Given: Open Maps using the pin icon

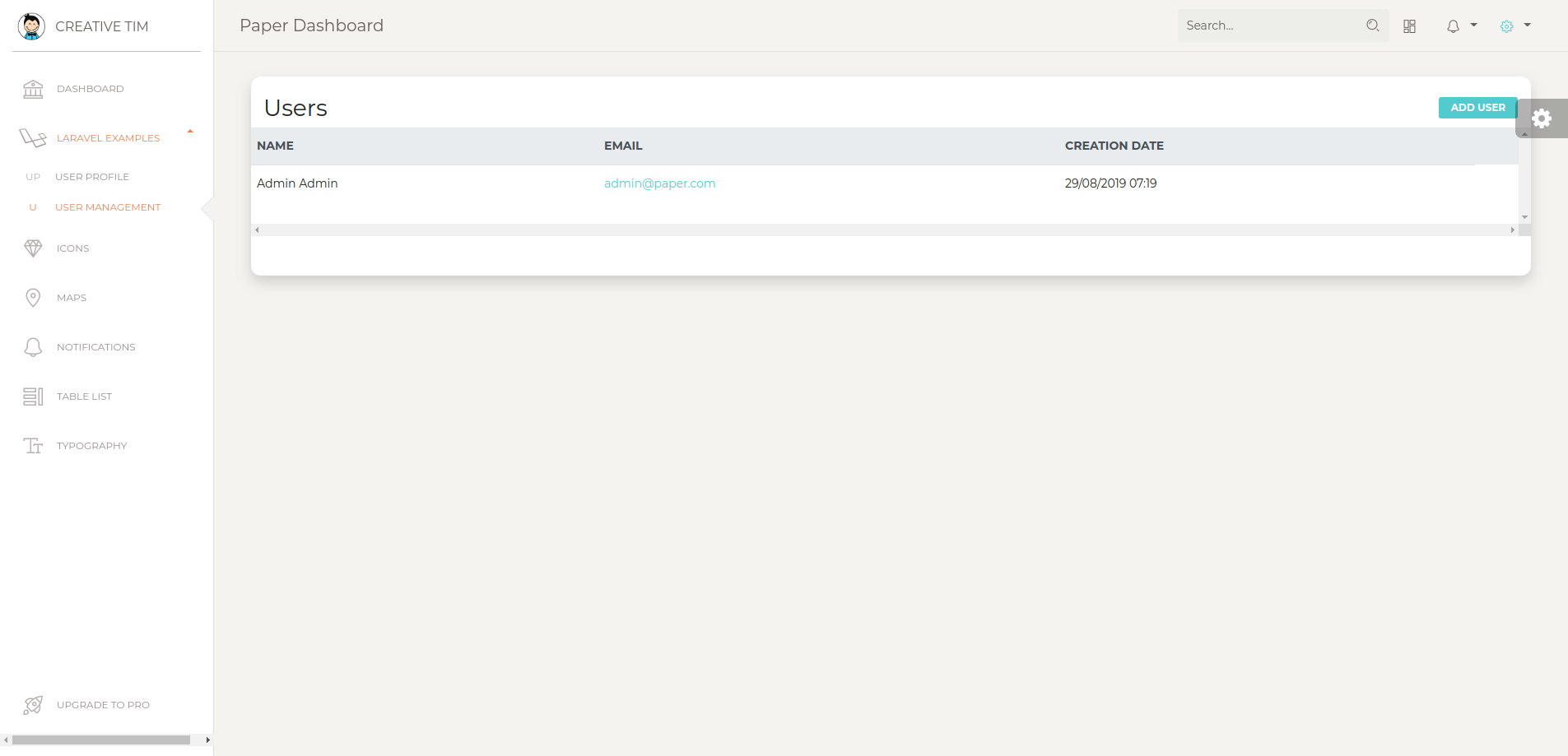Looking at the screenshot, I should click(33, 298).
